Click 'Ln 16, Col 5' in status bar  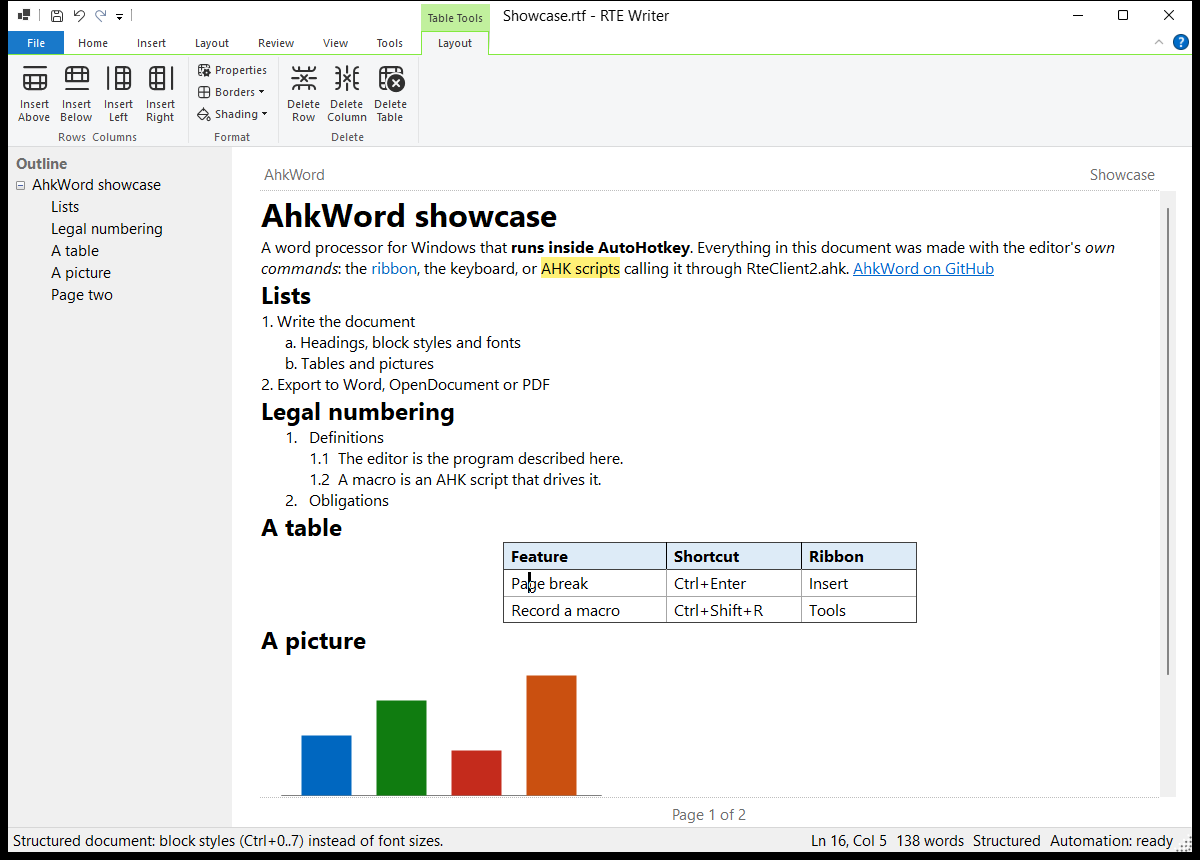pyautogui.click(x=849, y=841)
